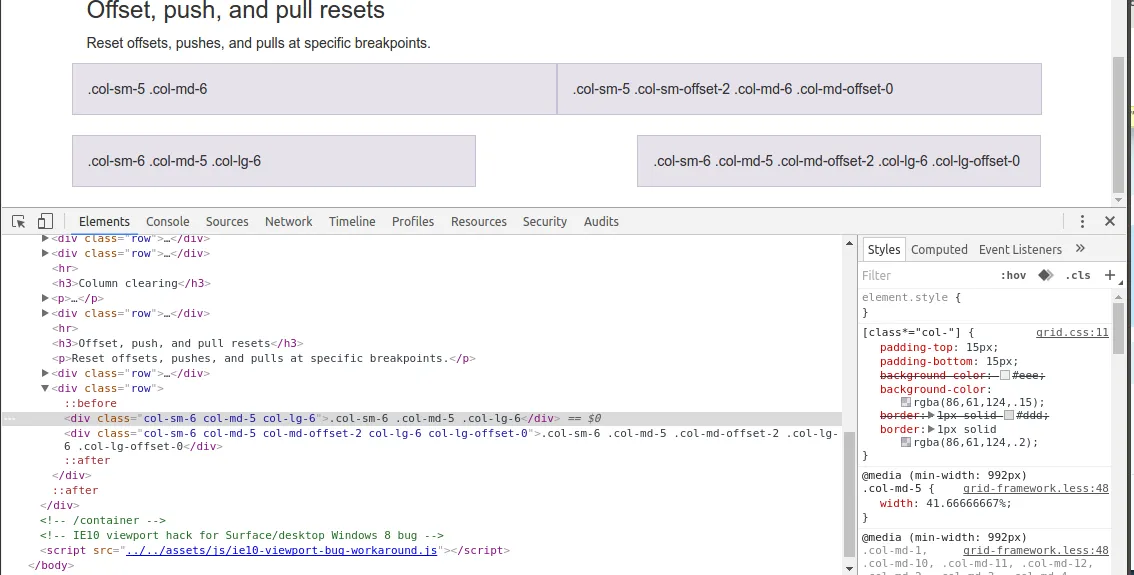
Task: Click the col-lg-offset-0 page column box
Action: [x=839, y=161]
